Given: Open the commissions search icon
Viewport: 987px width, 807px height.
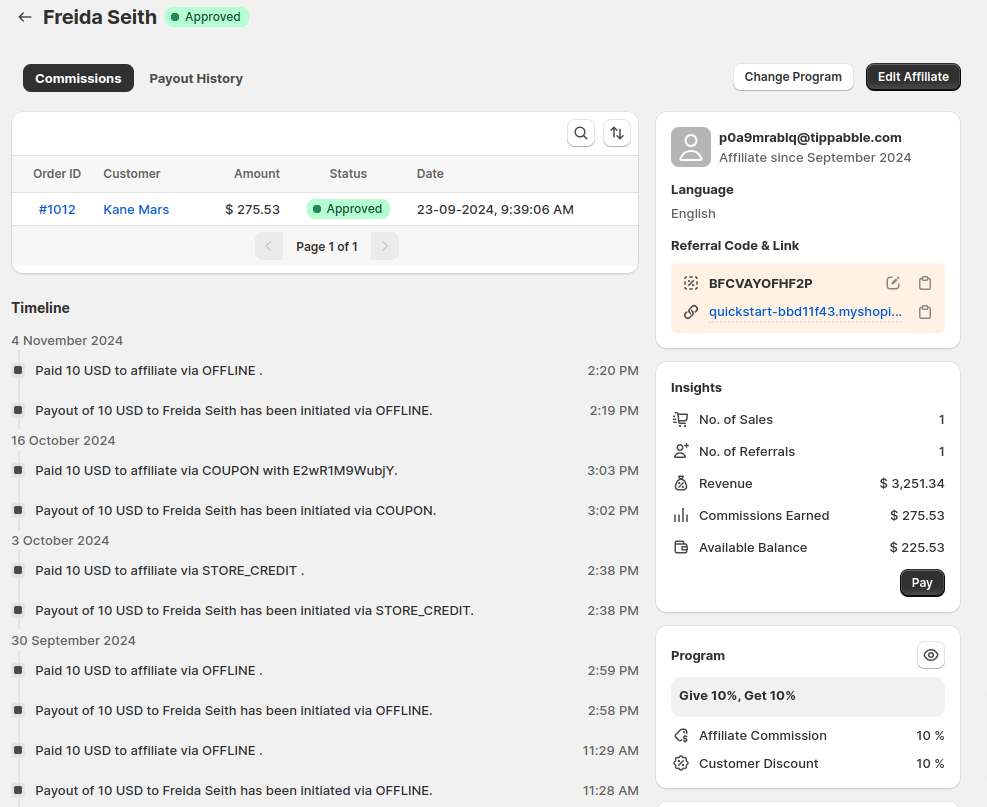Looking at the screenshot, I should coord(581,133).
